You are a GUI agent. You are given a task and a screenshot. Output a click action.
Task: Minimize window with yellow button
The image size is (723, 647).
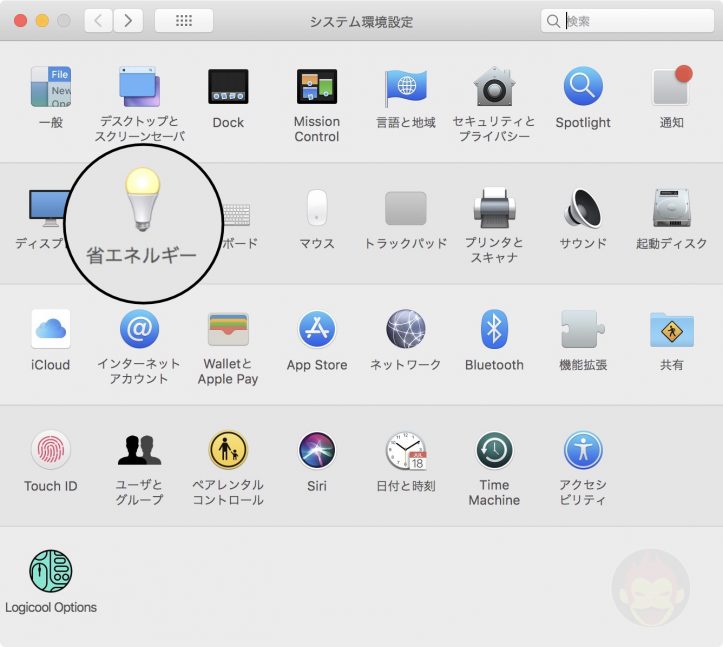click(x=42, y=21)
